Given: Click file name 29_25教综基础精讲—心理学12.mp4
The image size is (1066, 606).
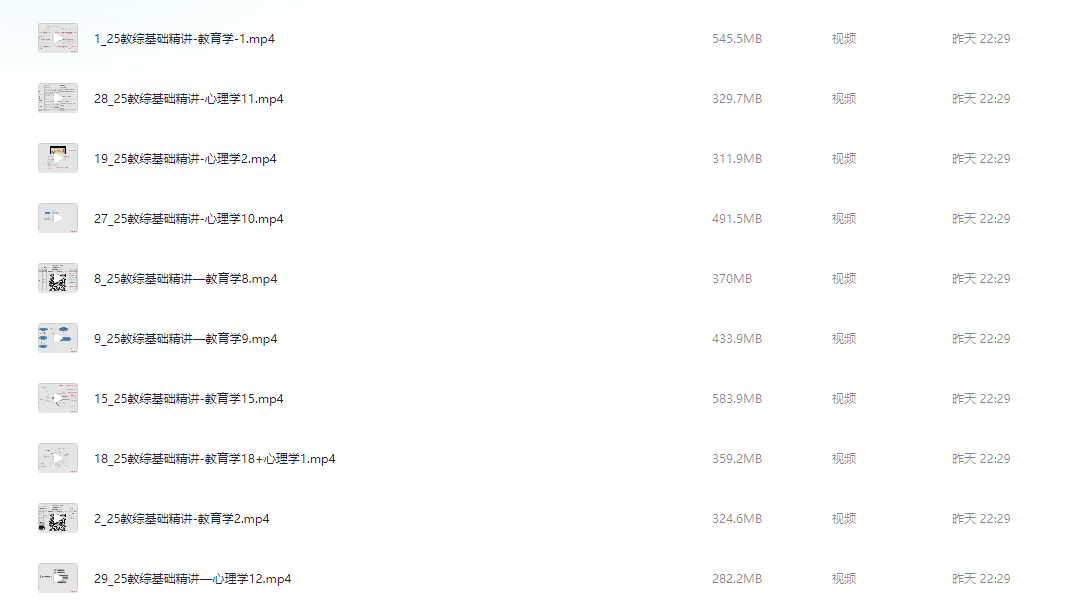Looking at the screenshot, I should 193,578.
